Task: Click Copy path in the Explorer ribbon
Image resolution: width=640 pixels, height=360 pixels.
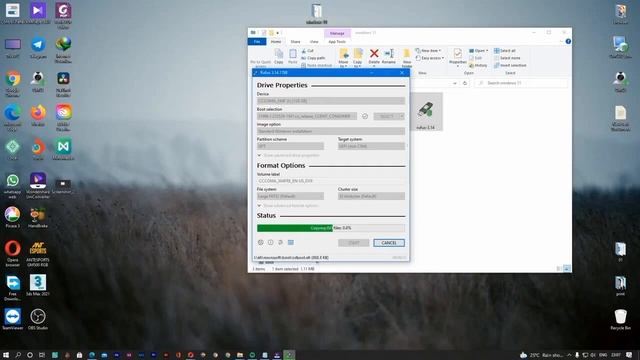Action: 313,58
